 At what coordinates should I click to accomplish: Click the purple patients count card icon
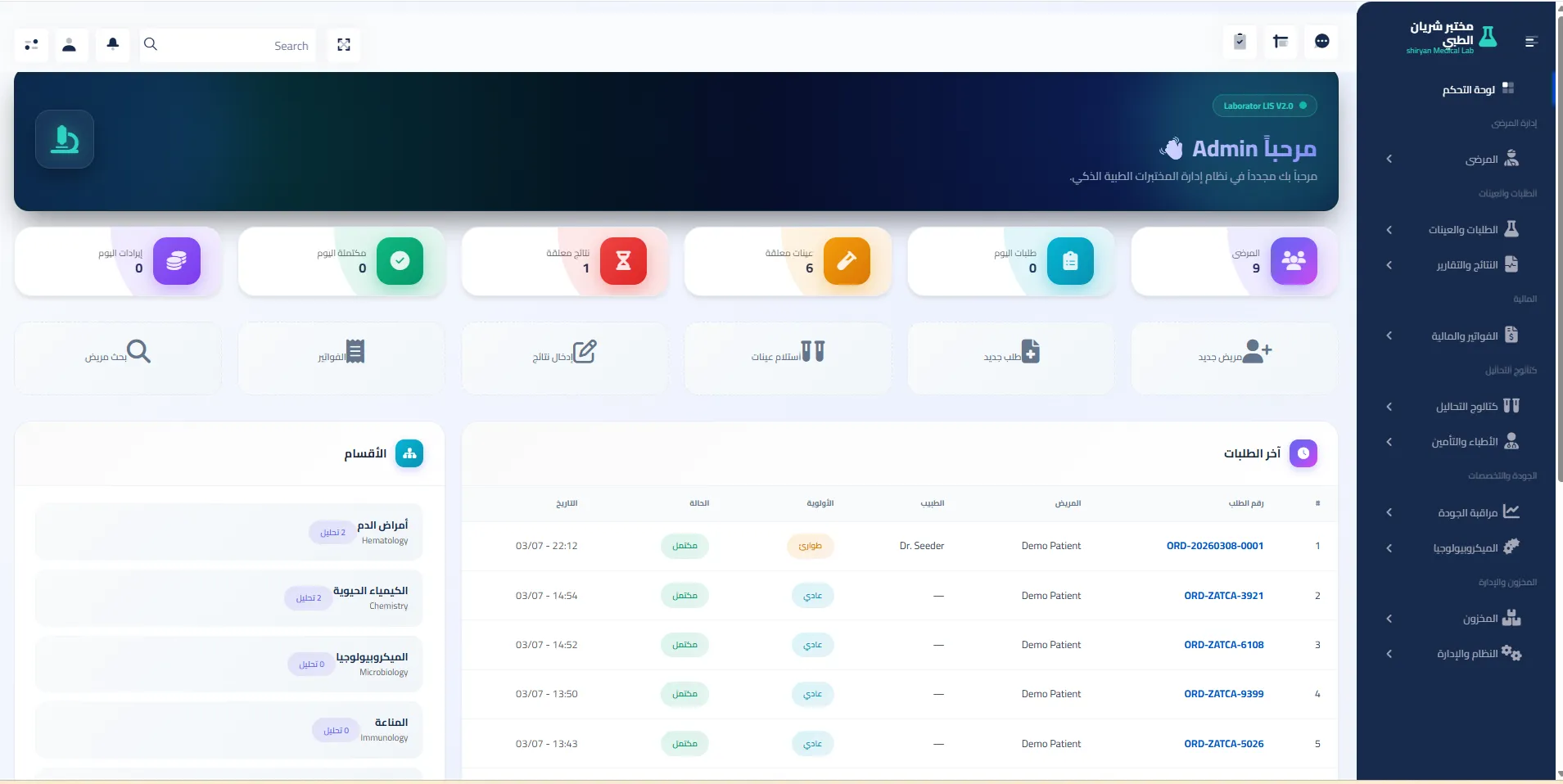(x=1294, y=261)
